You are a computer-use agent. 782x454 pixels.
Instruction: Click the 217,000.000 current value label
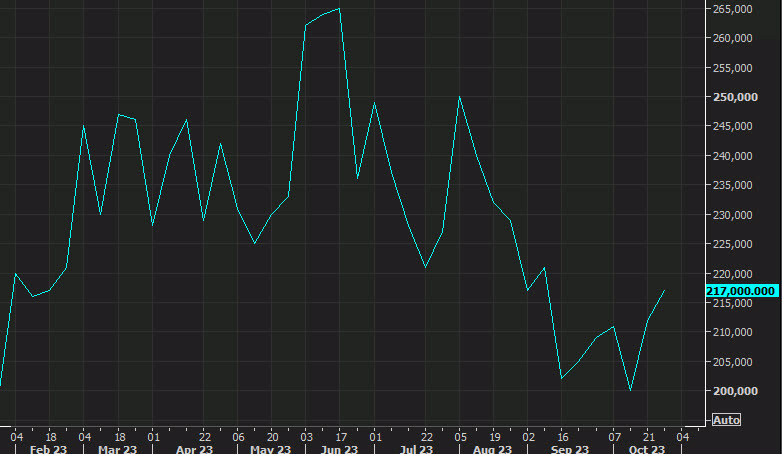pyautogui.click(x=741, y=290)
